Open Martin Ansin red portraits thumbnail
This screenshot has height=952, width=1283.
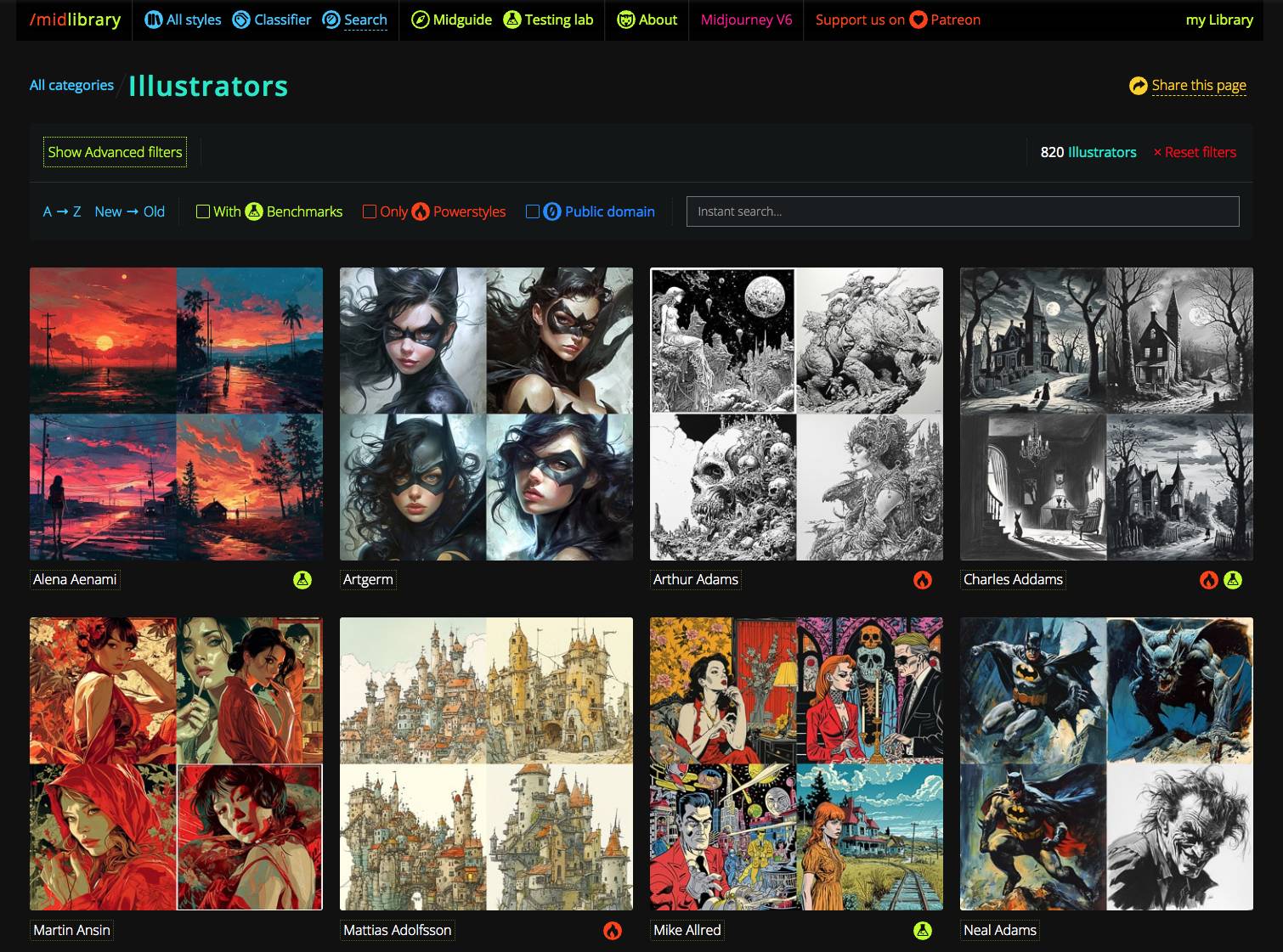point(176,764)
